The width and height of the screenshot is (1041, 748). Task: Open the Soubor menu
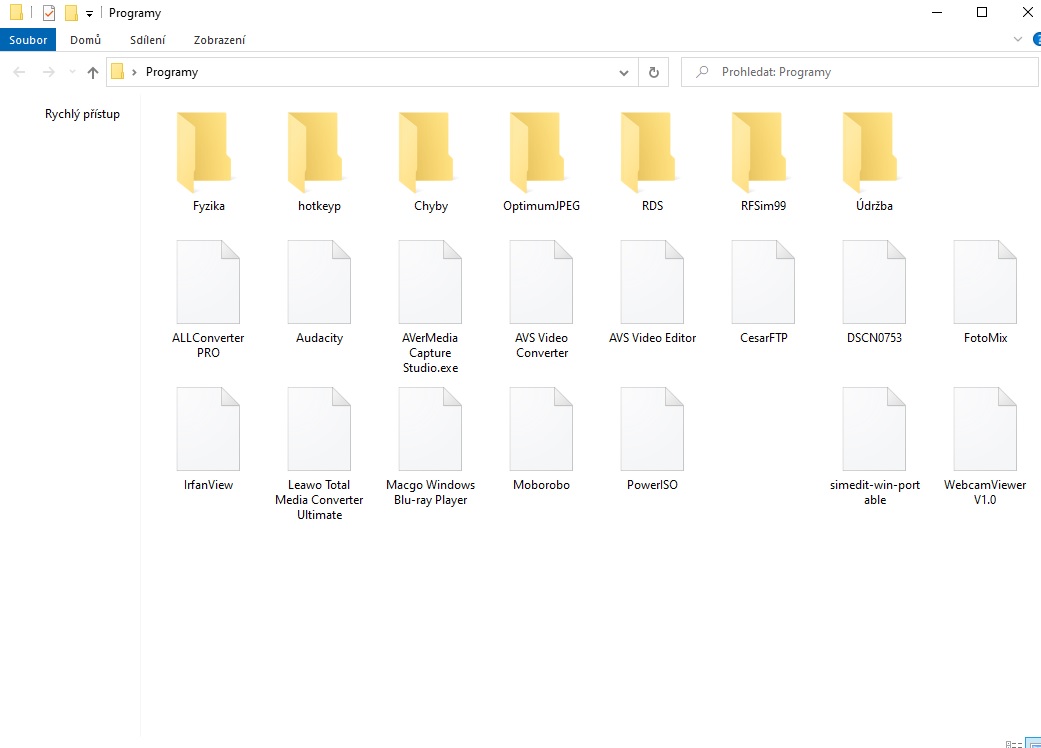(x=28, y=40)
